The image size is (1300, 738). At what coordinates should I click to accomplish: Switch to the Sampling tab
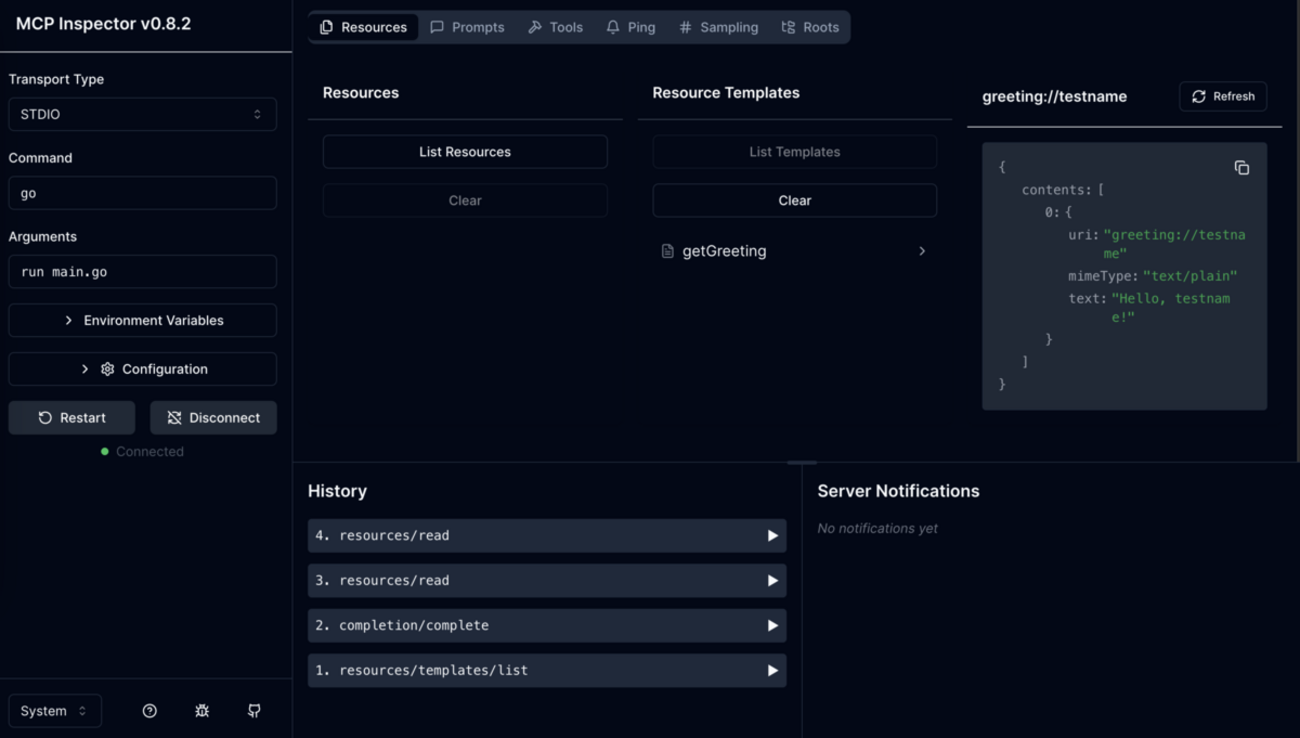point(719,27)
